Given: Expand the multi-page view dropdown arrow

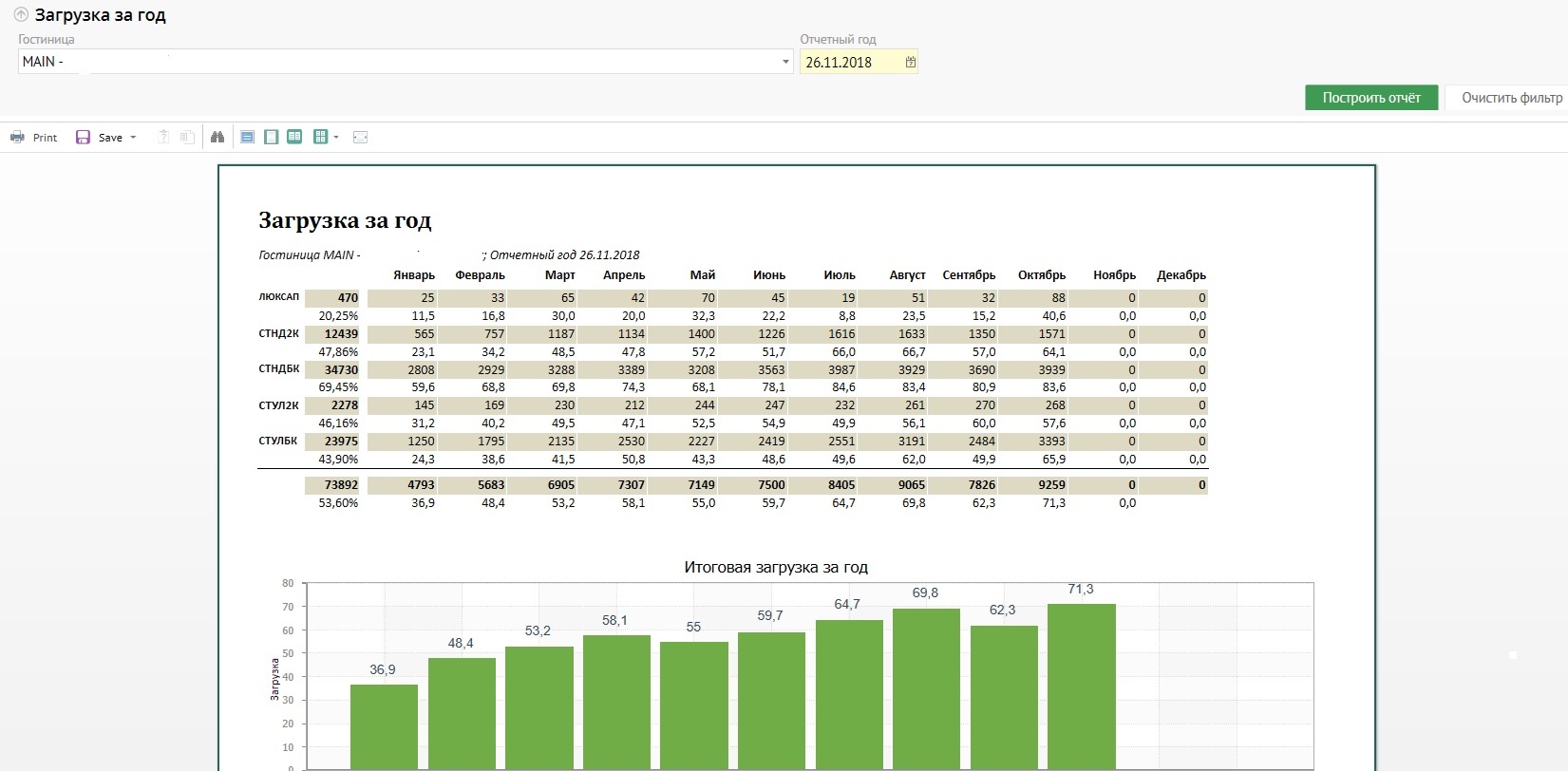Looking at the screenshot, I should click(x=336, y=138).
